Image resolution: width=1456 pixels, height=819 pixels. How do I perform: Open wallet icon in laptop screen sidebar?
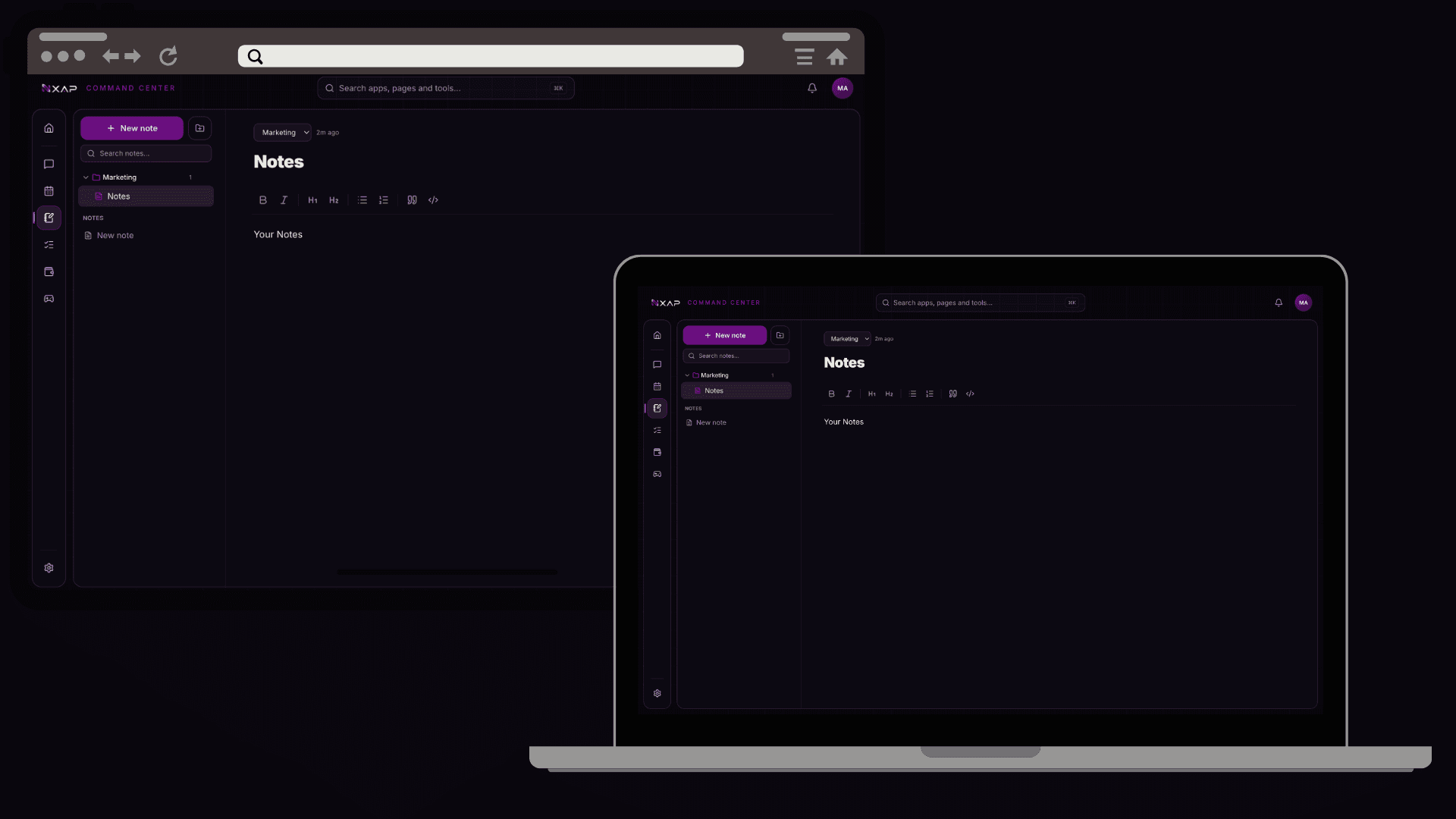click(x=657, y=452)
